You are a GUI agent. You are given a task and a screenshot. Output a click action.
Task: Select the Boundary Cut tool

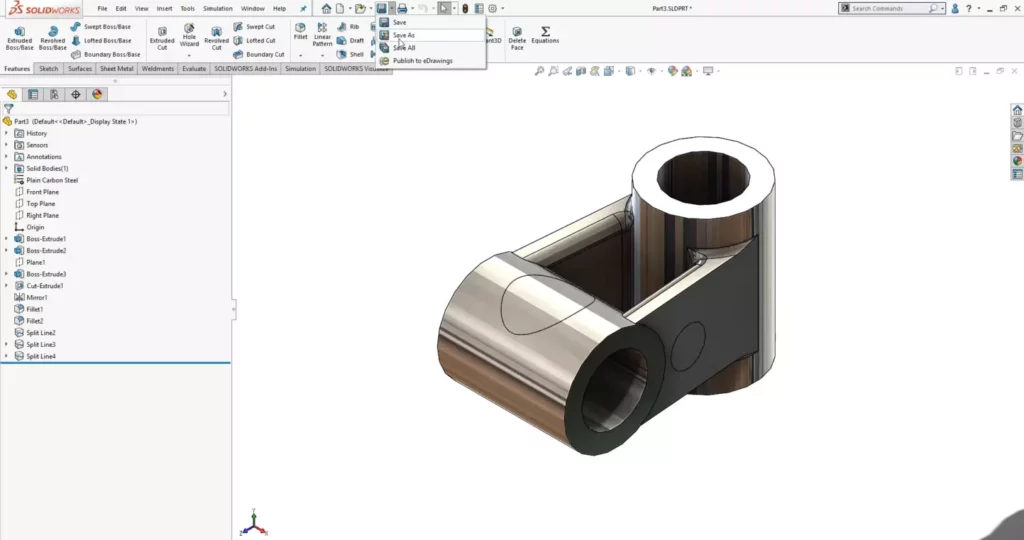coord(259,54)
